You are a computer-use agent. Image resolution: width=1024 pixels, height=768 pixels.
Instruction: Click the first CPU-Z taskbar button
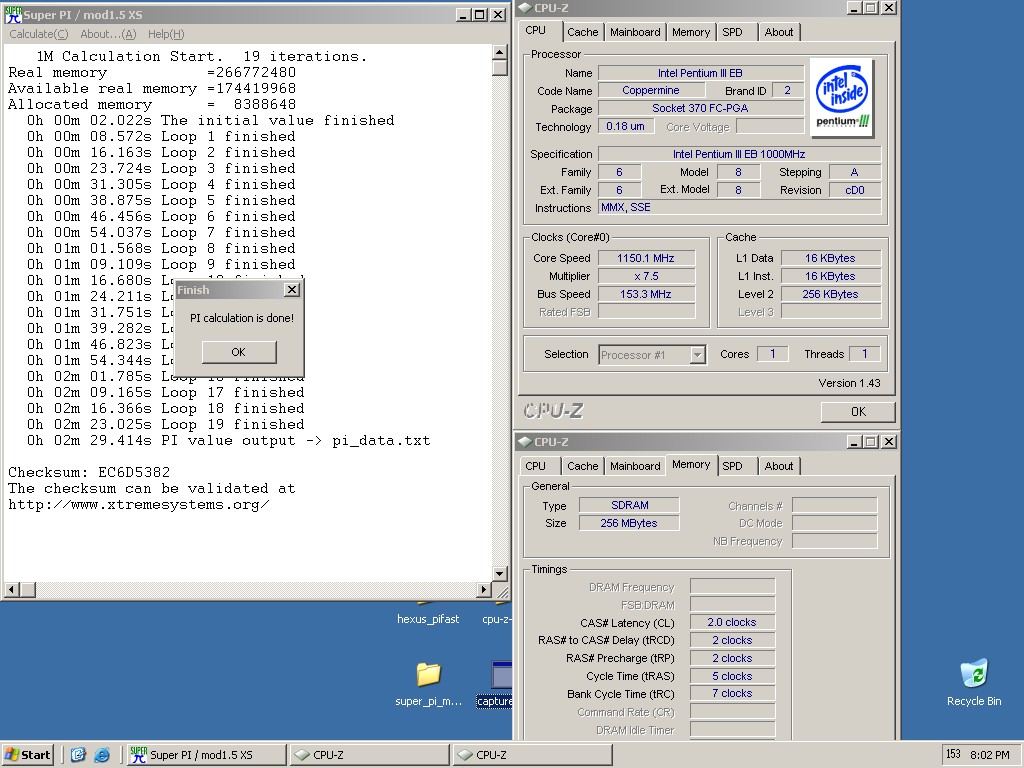(368, 755)
